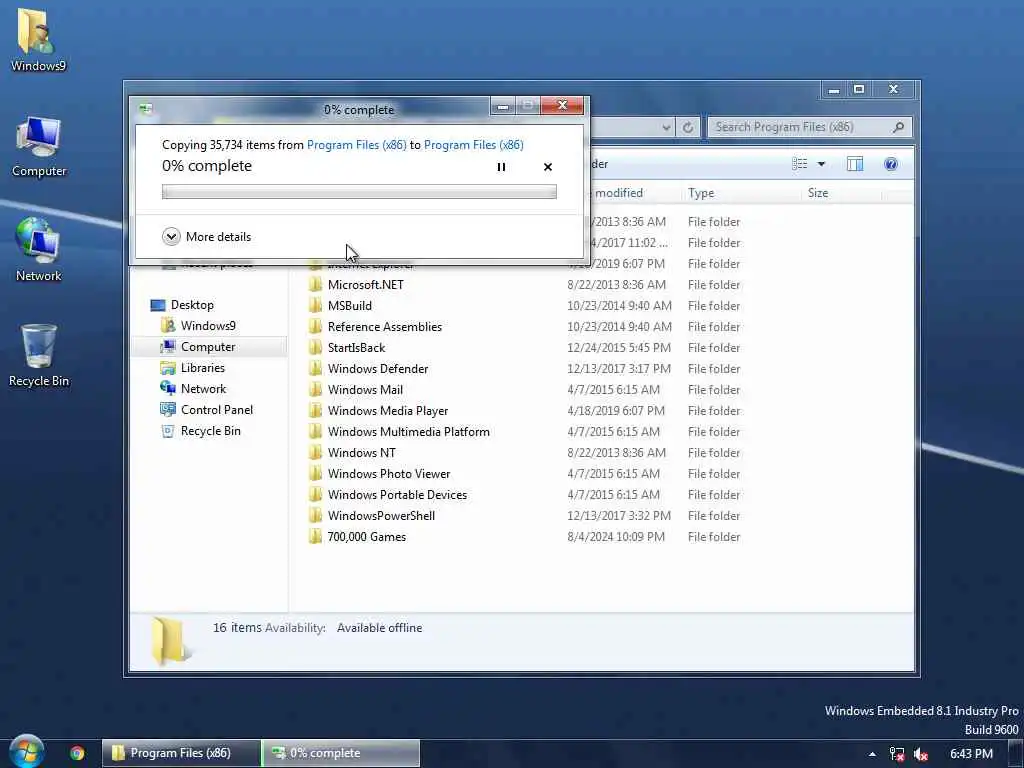Sort by the Type column header
1024x768 pixels.
[x=741, y=193]
